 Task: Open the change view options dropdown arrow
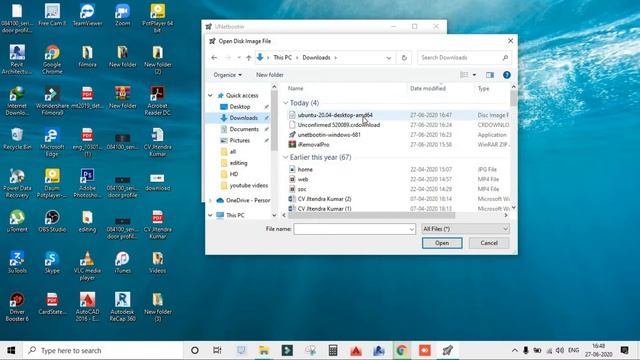(x=474, y=75)
